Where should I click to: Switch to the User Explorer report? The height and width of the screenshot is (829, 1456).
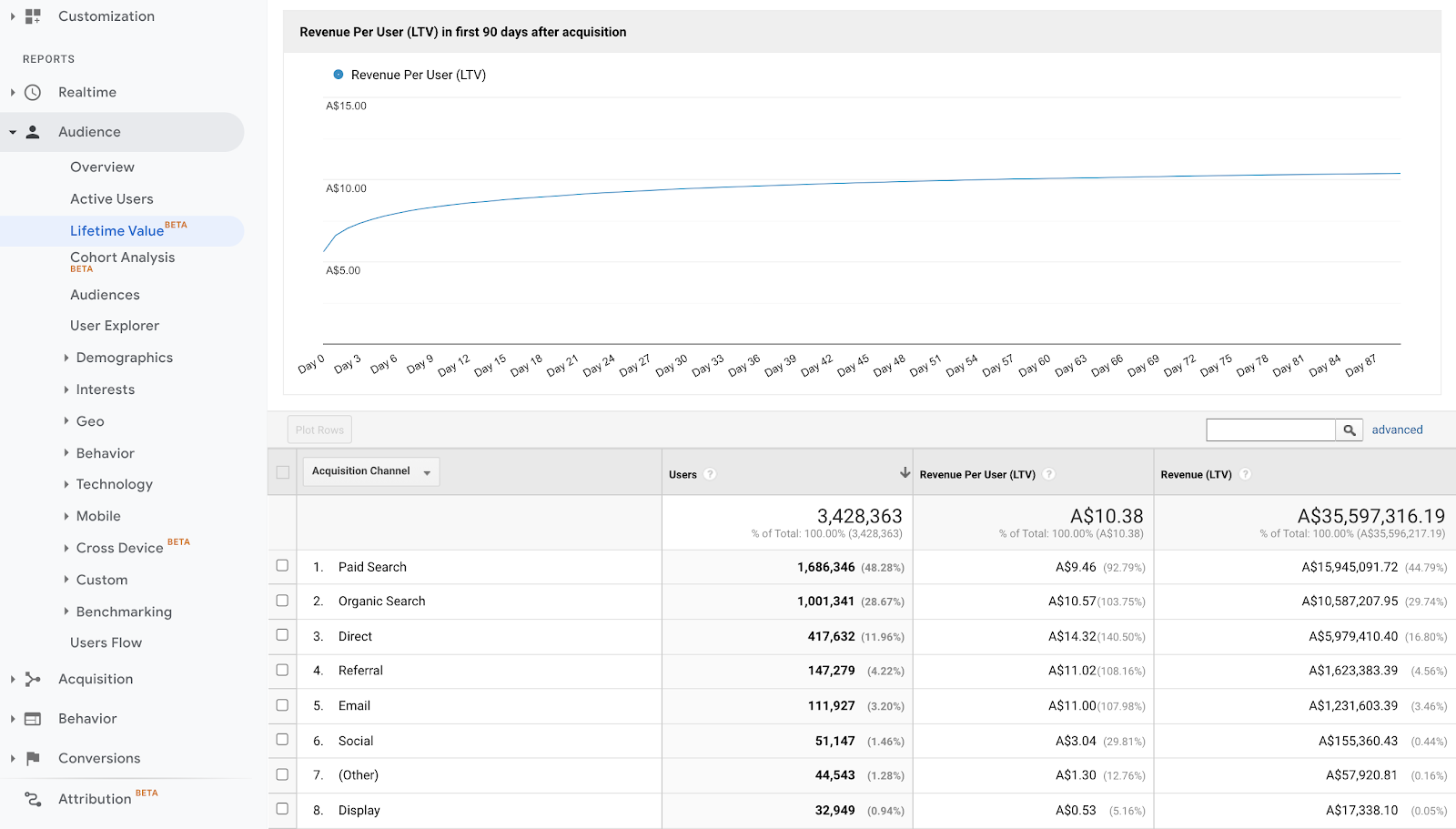(x=114, y=325)
